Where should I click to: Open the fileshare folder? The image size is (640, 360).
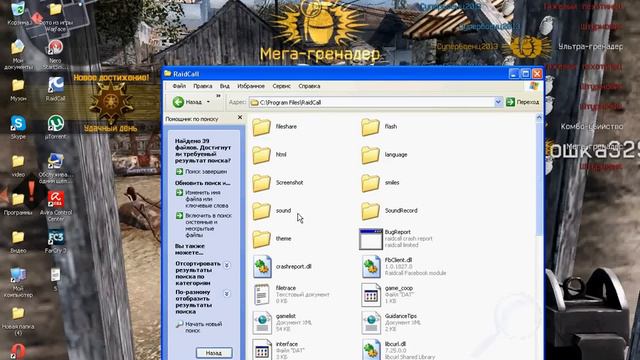[x=274, y=127]
